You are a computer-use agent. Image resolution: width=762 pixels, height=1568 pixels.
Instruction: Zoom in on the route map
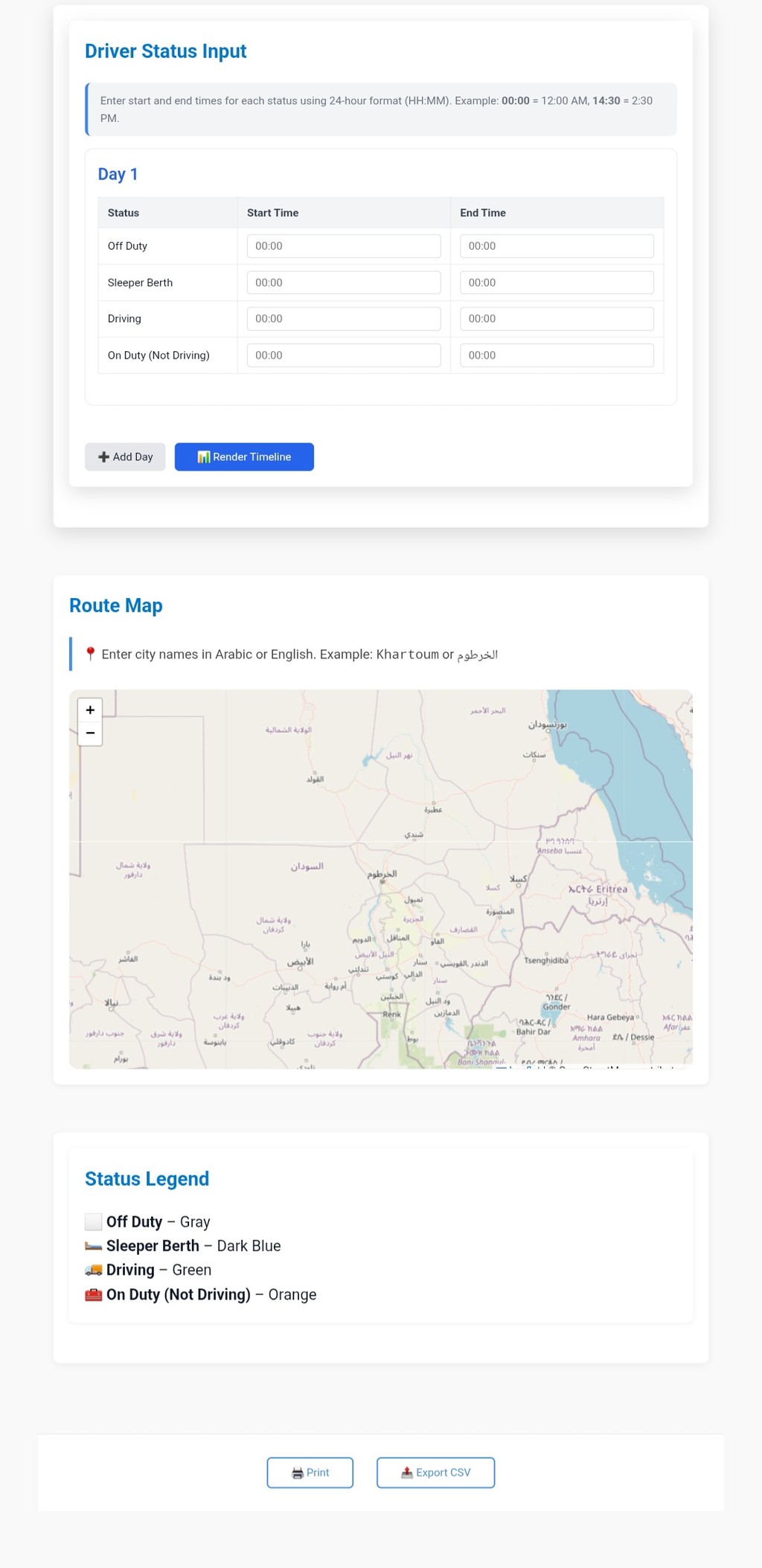(x=90, y=710)
